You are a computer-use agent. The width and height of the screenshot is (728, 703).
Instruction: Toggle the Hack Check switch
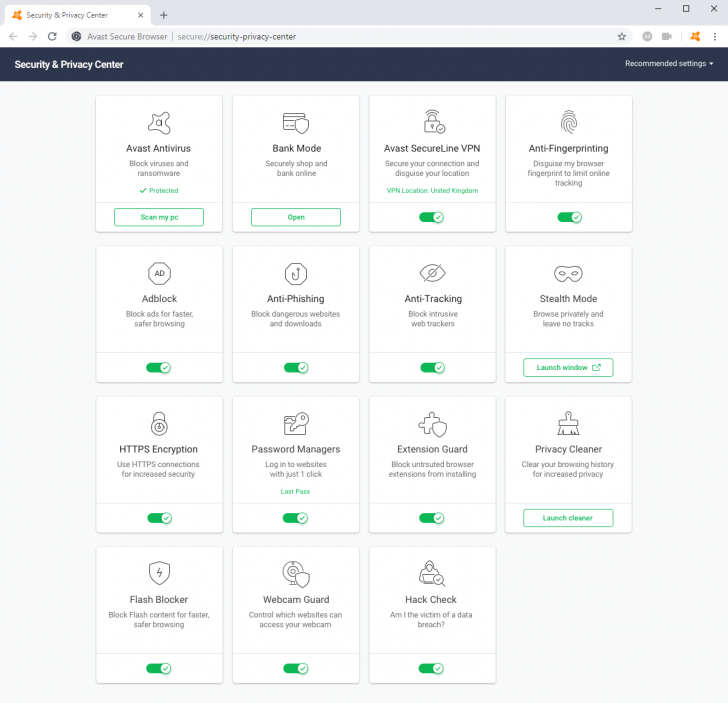point(431,668)
